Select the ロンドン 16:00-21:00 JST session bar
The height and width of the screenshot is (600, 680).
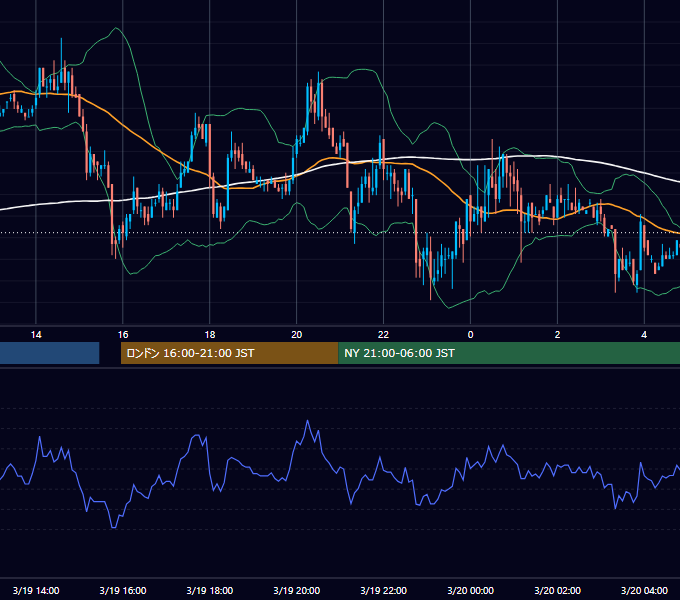[229, 353]
